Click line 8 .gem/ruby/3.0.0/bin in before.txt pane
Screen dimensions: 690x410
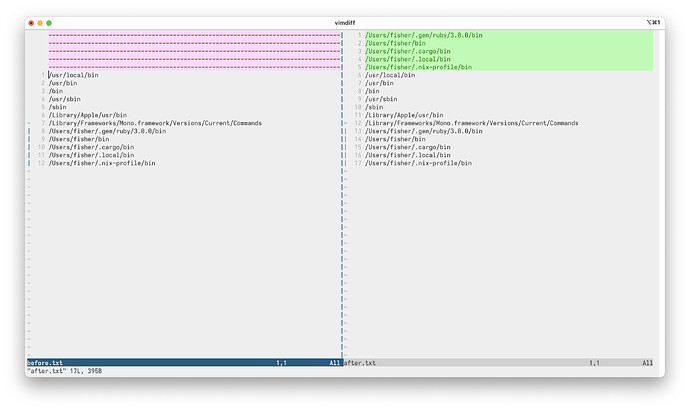[107, 131]
